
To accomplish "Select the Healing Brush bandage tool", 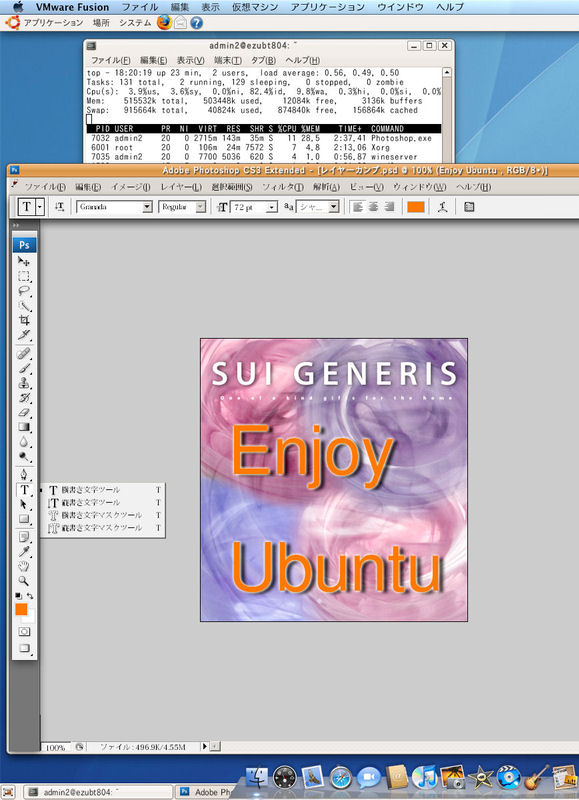I will [x=23, y=353].
